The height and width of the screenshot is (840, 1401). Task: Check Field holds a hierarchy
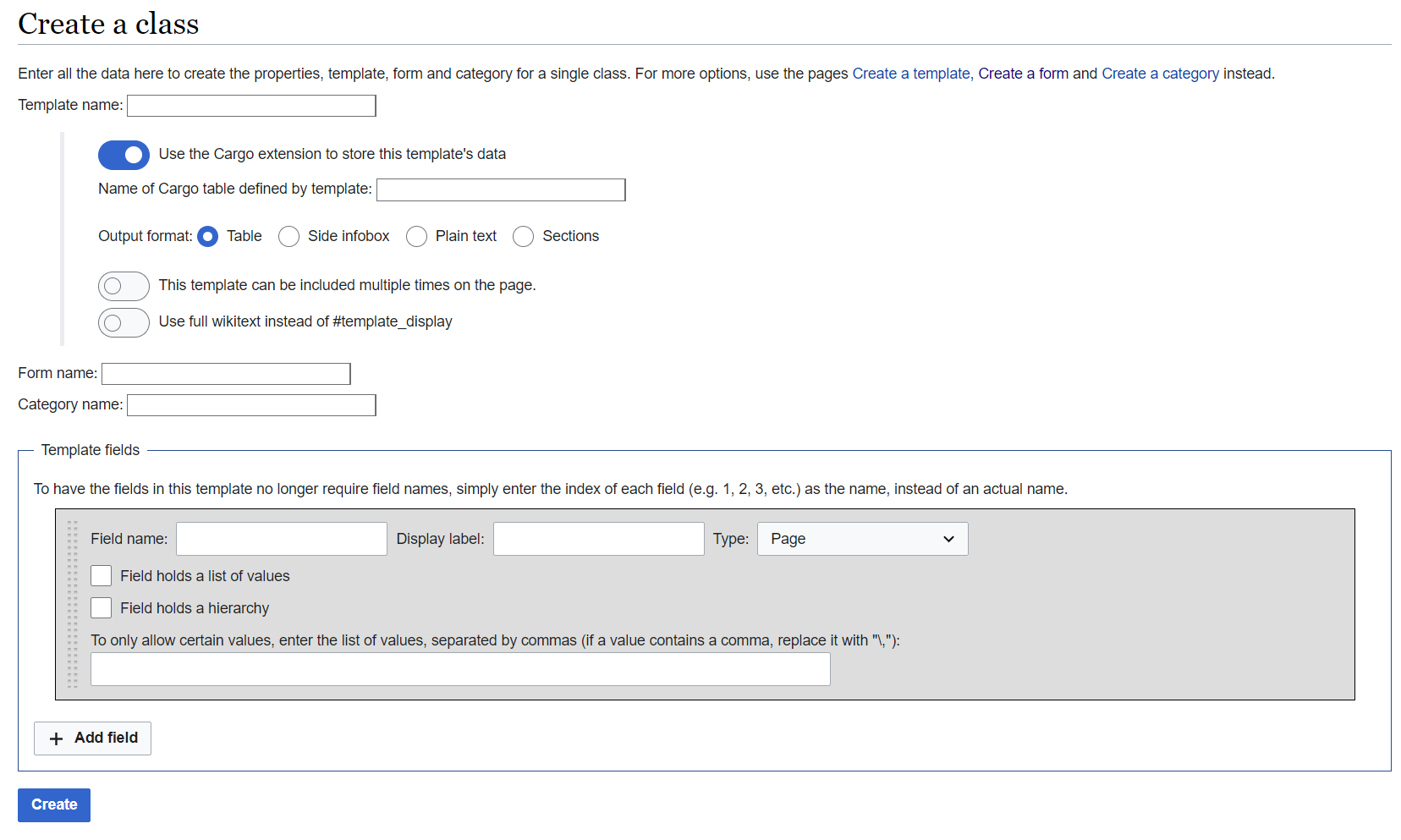coord(102,608)
